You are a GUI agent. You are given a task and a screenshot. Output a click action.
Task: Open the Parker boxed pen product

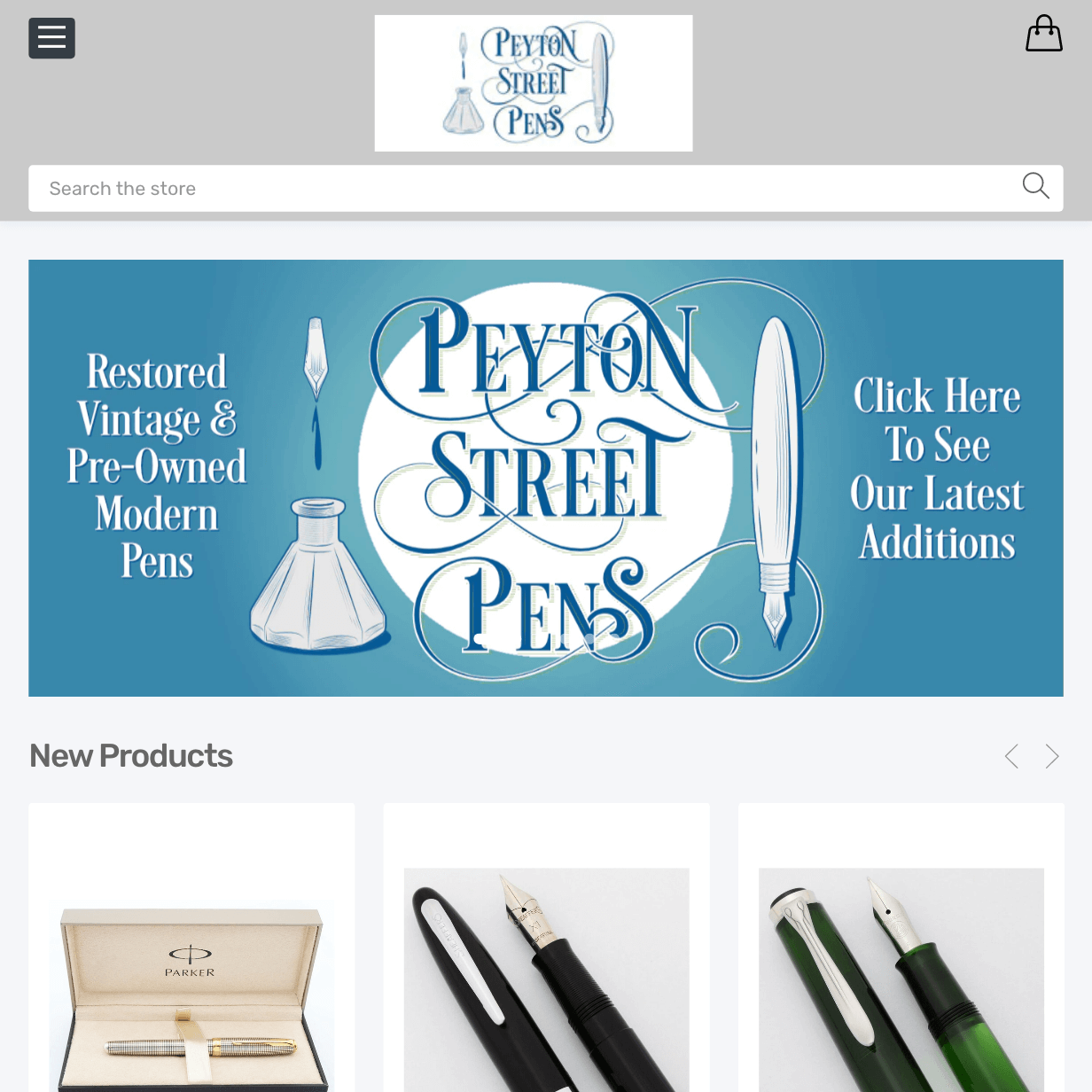click(191, 949)
